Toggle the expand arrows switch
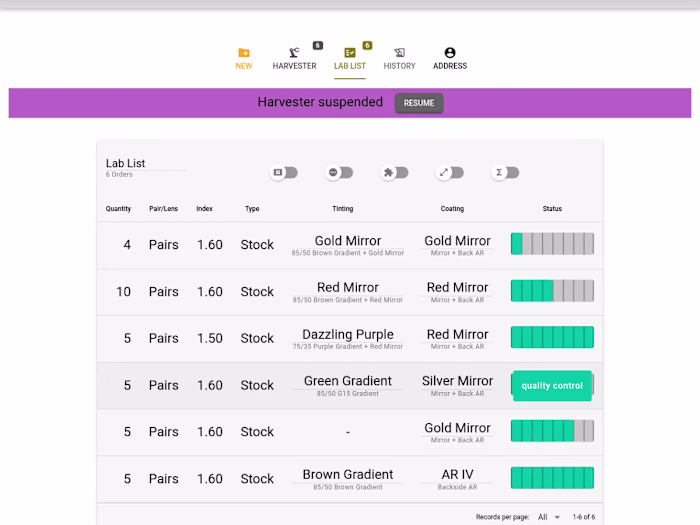700x525 pixels. (x=450, y=172)
